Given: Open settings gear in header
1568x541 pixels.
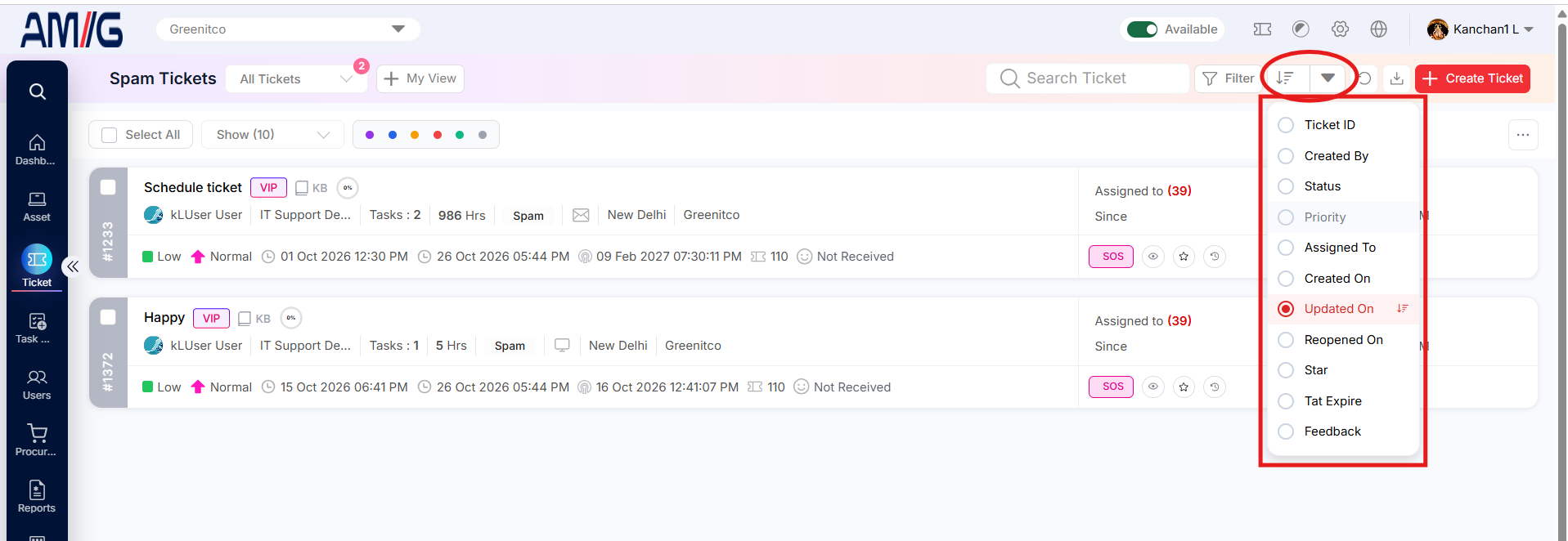Looking at the screenshot, I should (1340, 29).
